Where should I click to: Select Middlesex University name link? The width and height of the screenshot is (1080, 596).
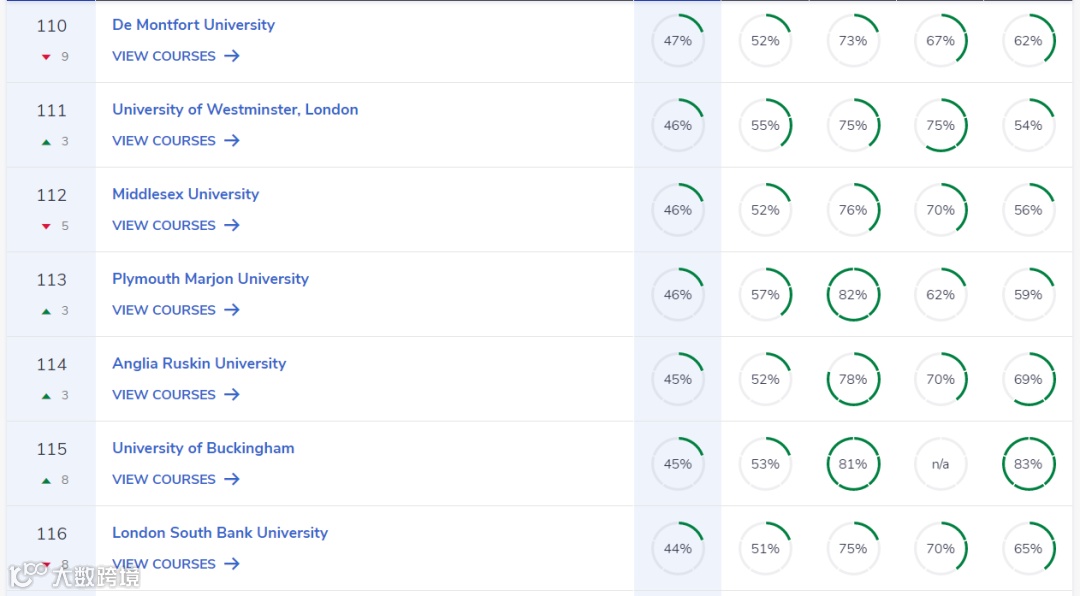185,194
